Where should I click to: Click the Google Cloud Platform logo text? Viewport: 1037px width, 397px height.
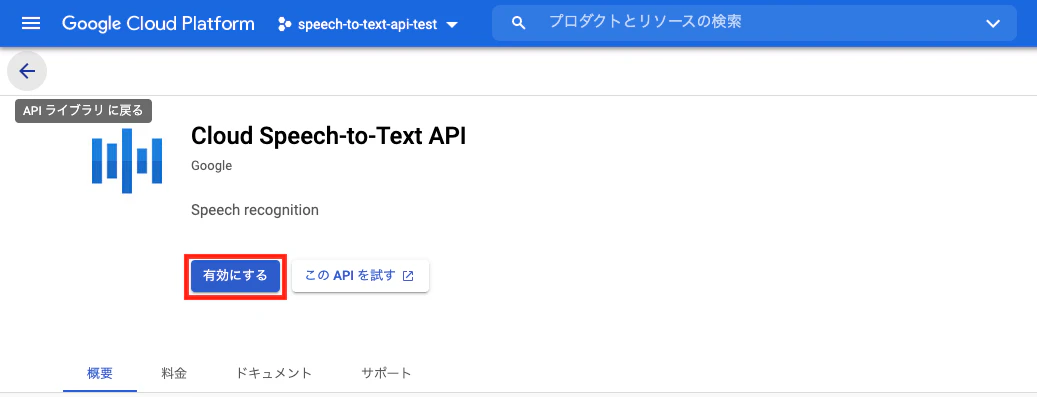click(158, 24)
